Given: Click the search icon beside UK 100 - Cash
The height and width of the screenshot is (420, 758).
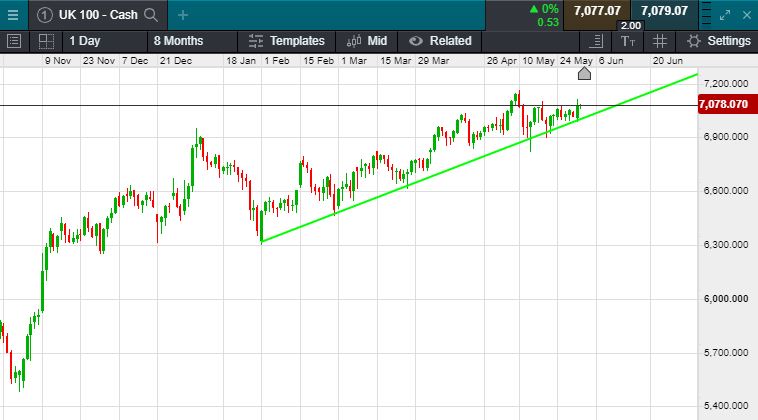Looking at the screenshot, I should click(151, 15).
